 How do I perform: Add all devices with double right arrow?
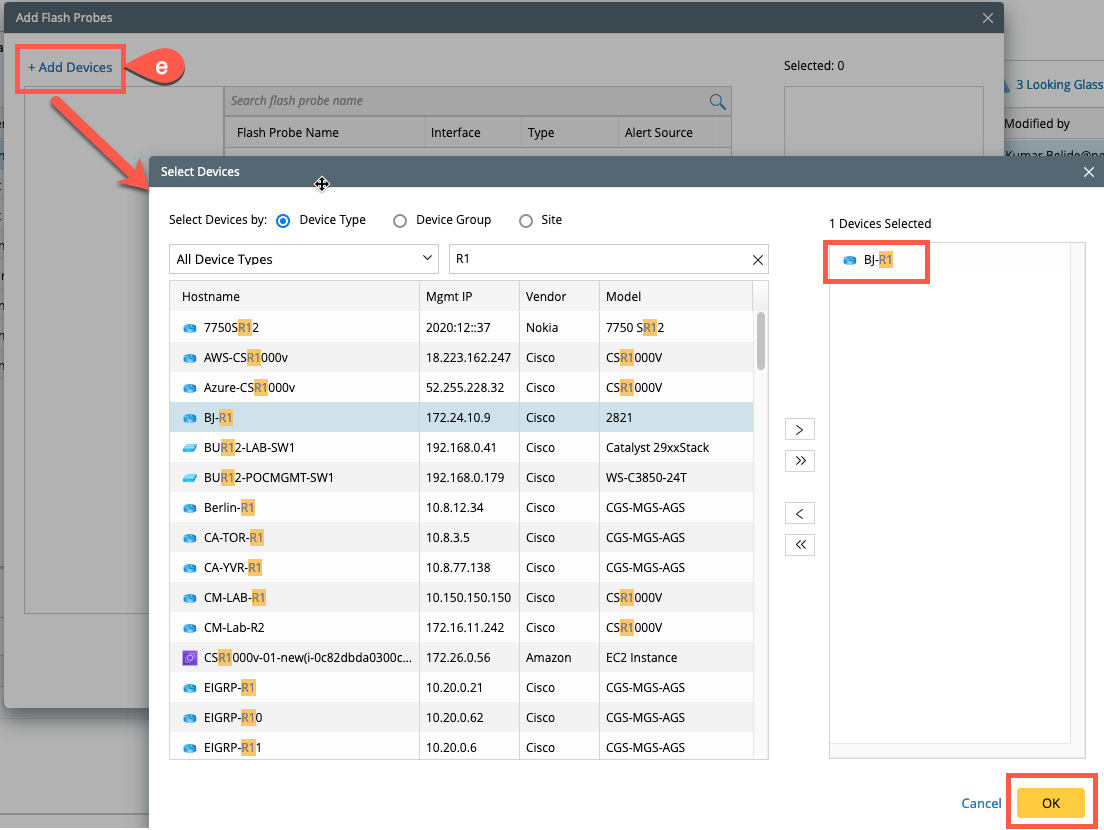(x=799, y=461)
